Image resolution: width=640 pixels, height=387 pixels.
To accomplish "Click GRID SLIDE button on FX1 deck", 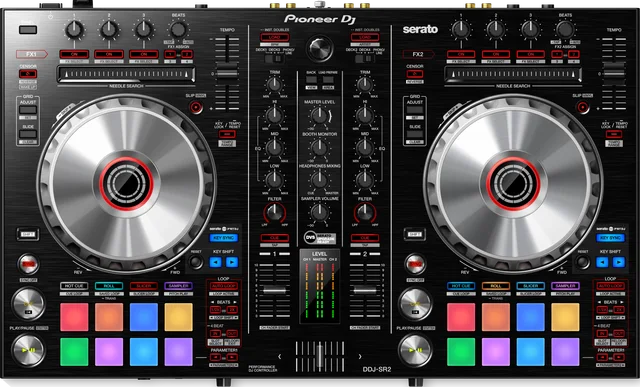I will 28,134.
